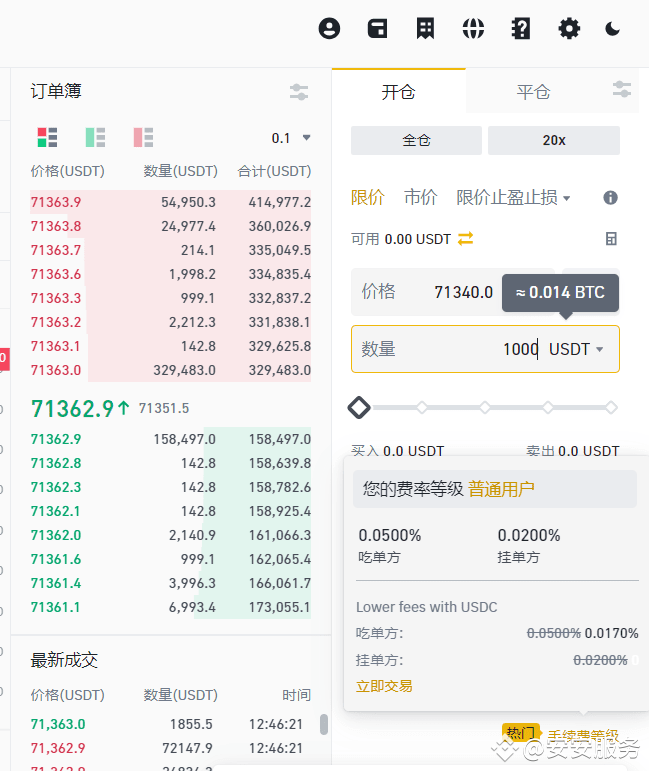The height and width of the screenshot is (771, 649).
Task: Click the globe language icon
Action: 473,28
